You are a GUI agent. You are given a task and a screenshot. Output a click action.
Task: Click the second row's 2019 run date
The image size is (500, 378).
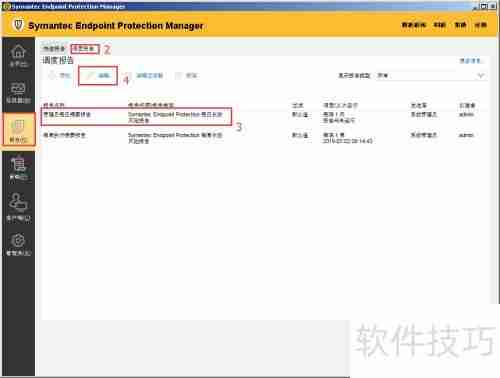pyautogui.click(x=347, y=141)
